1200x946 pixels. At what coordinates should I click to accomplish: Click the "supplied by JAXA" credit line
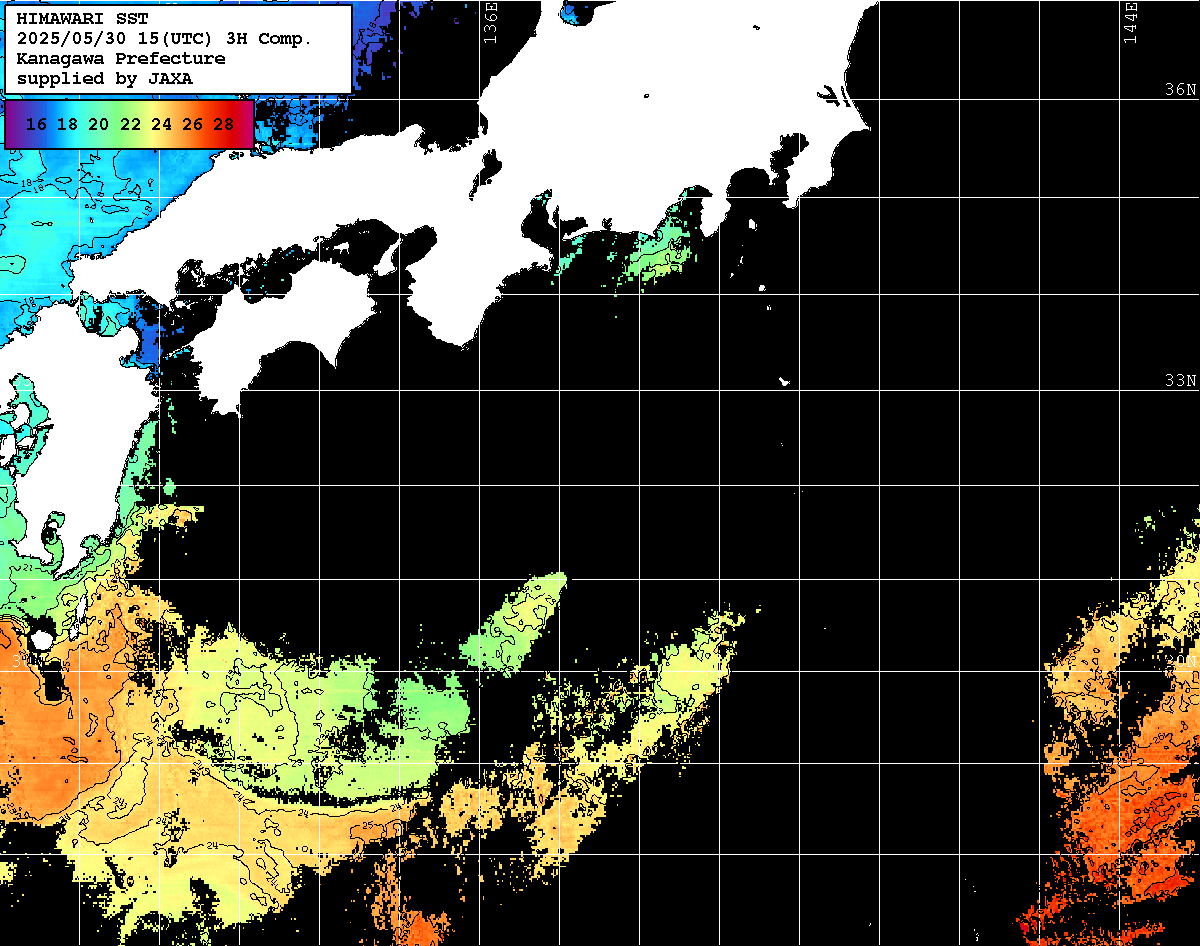click(105, 78)
